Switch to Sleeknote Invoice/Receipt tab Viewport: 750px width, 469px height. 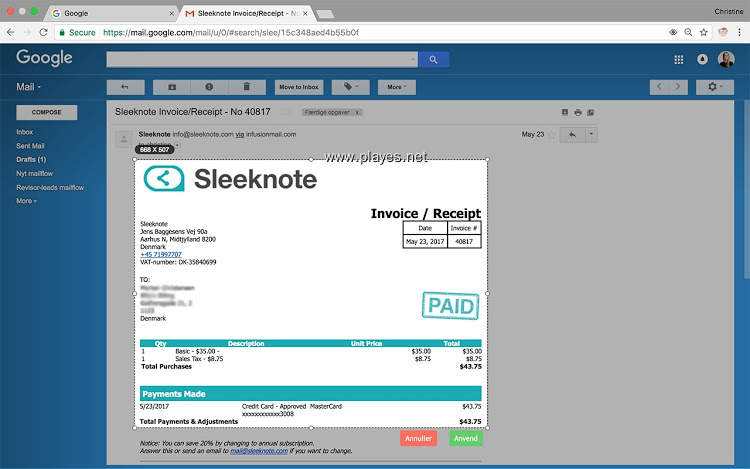coord(245,13)
